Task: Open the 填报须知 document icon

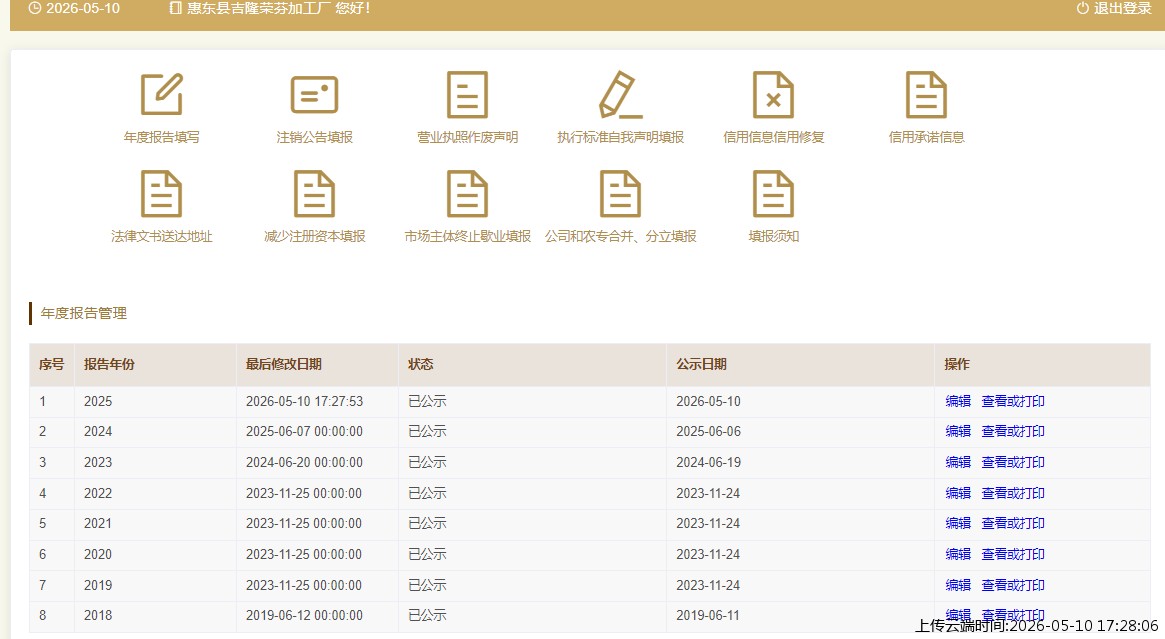Action: click(x=773, y=193)
